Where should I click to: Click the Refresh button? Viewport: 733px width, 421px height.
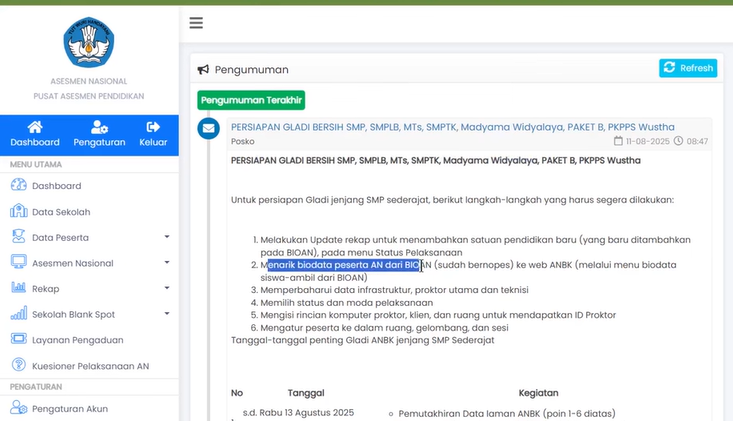(x=688, y=68)
